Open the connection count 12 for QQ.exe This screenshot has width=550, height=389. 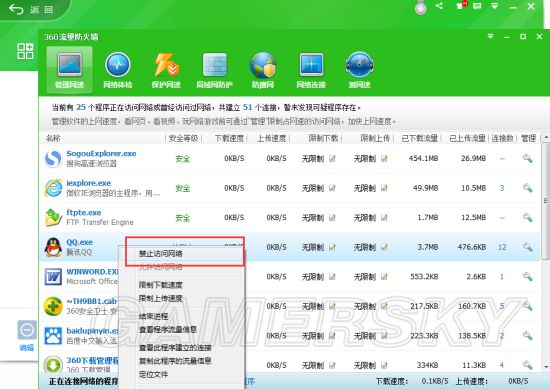coord(502,247)
